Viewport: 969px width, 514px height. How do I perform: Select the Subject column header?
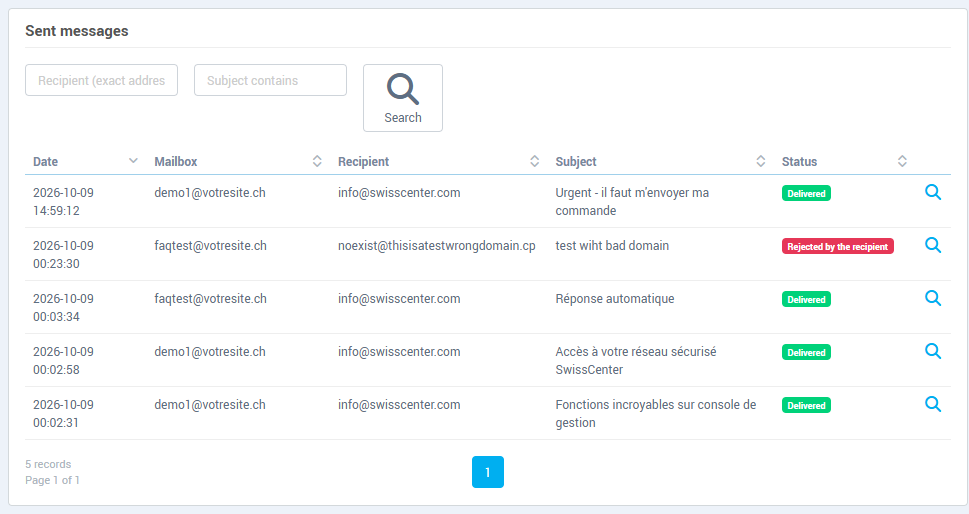[576, 162]
